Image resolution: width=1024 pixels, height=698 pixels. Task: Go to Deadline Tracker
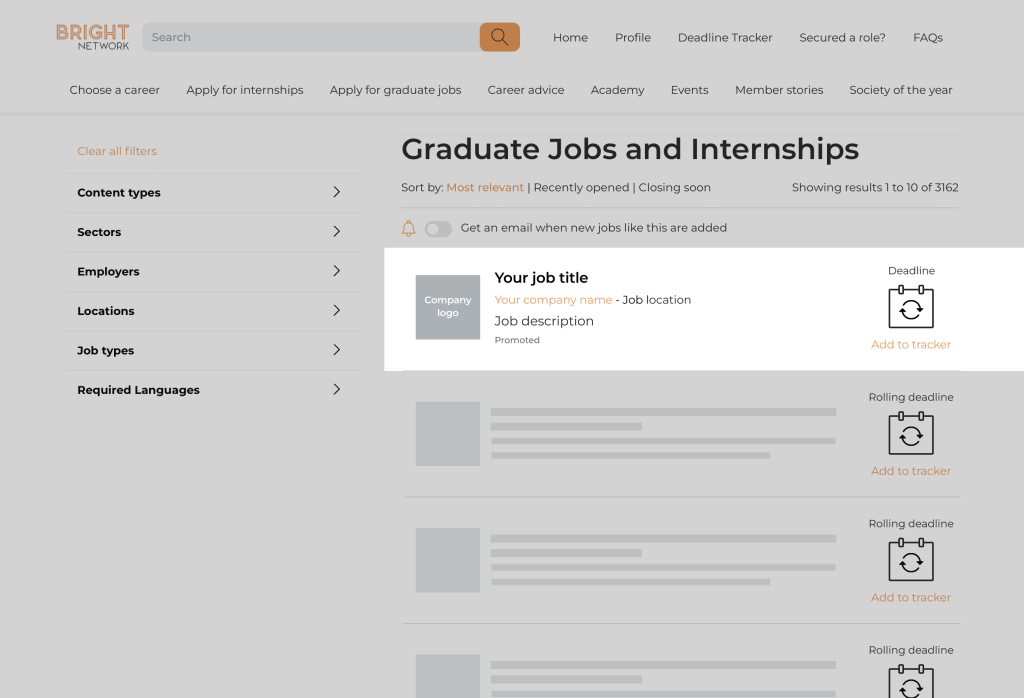click(x=725, y=38)
